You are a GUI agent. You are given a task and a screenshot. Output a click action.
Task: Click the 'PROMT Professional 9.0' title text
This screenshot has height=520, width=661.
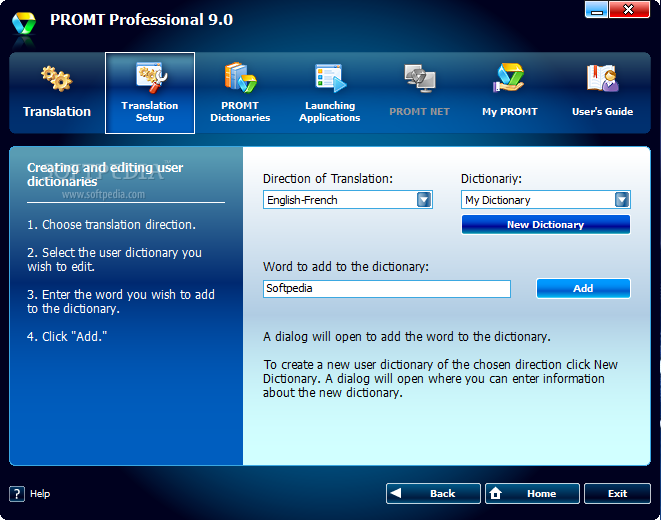click(x=141, y=20)
